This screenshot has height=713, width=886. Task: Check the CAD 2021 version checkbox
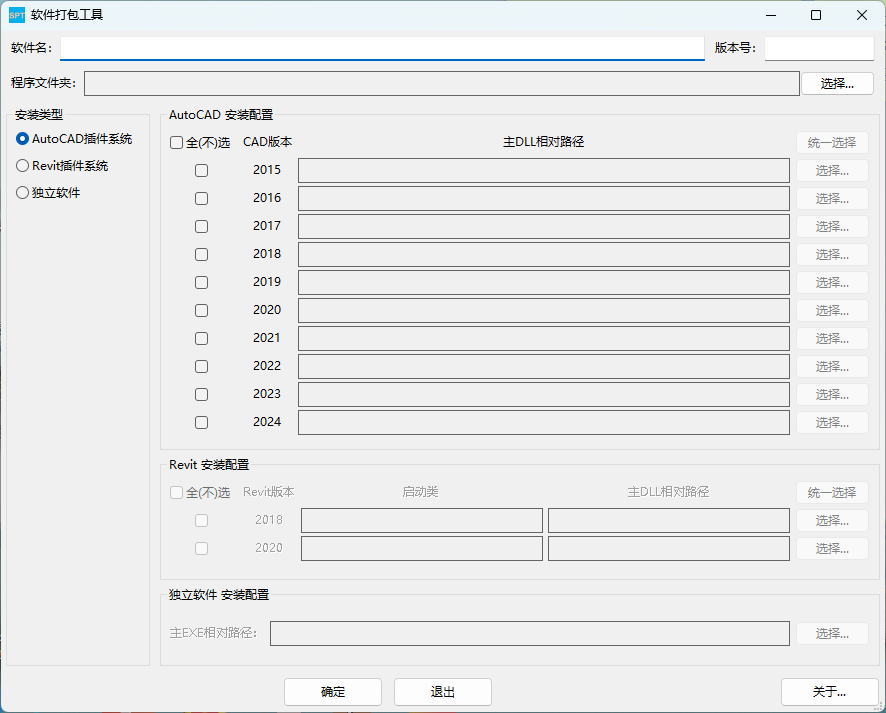[201, 338]
